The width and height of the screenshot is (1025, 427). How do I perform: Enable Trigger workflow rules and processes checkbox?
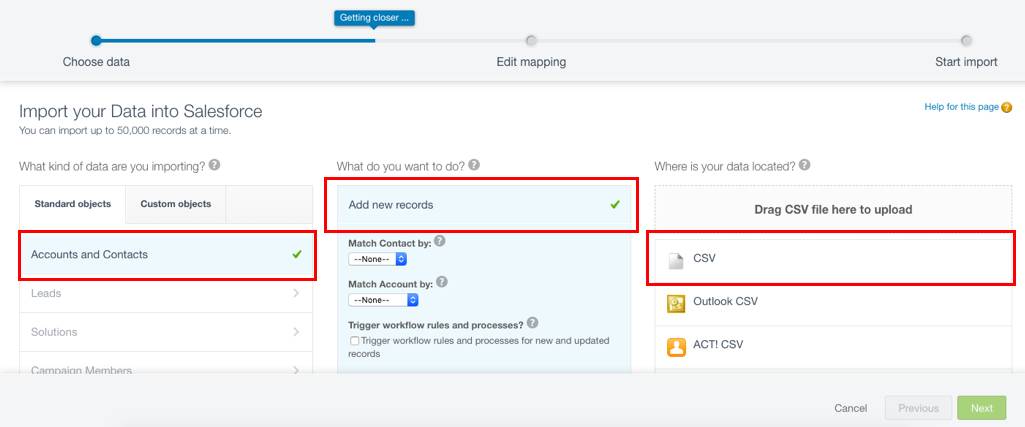[x=354, y=341]
